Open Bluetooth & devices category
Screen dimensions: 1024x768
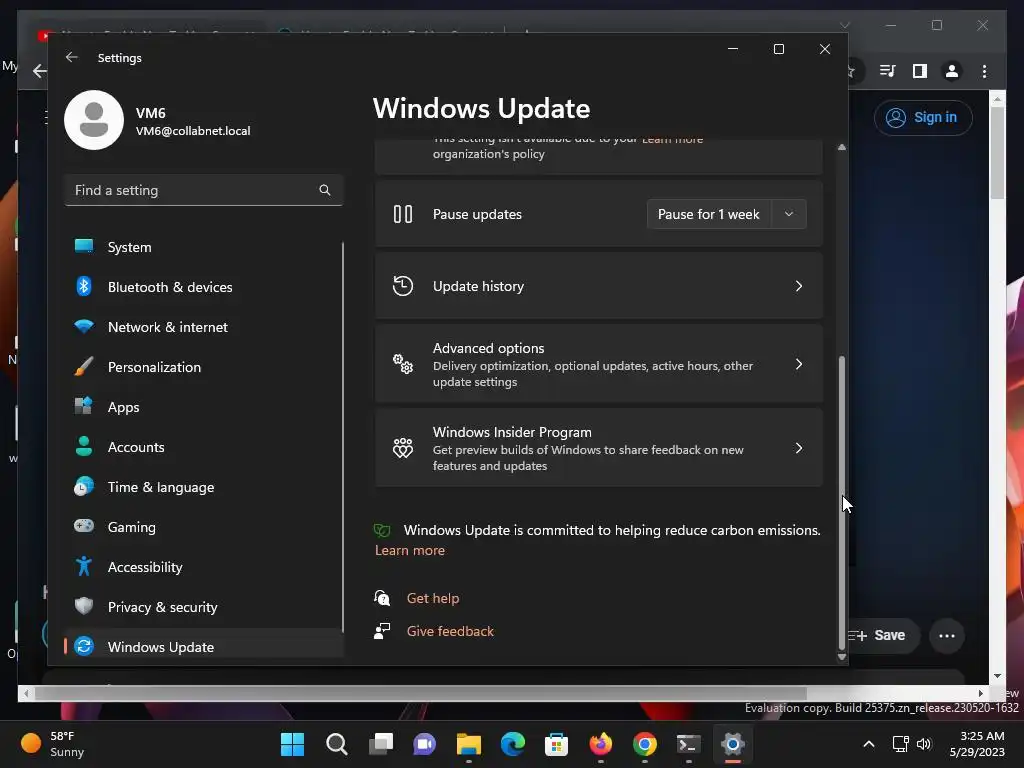tap(204, 287)
